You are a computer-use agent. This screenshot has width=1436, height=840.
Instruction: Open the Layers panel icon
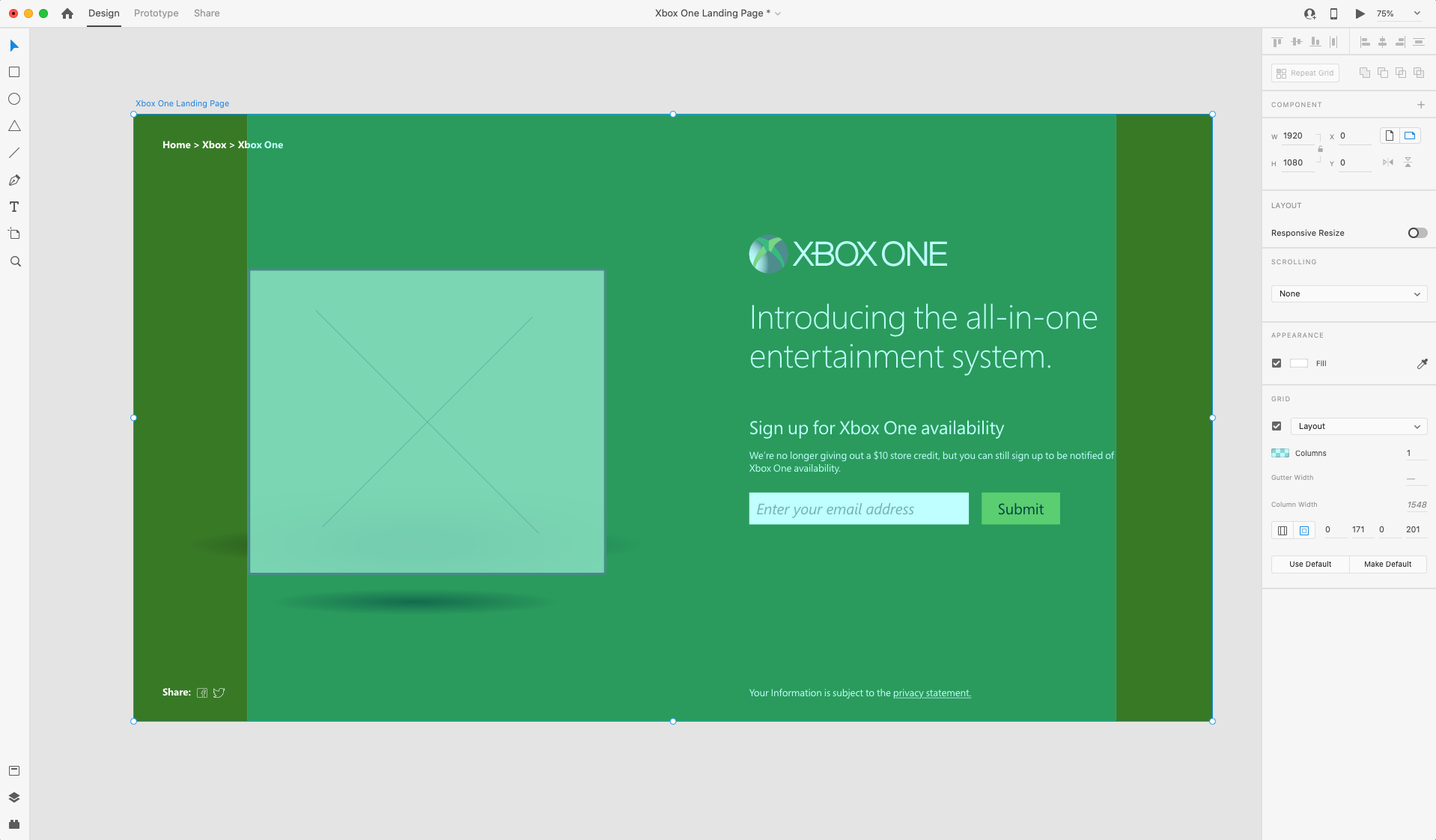(x=14, y=797)
